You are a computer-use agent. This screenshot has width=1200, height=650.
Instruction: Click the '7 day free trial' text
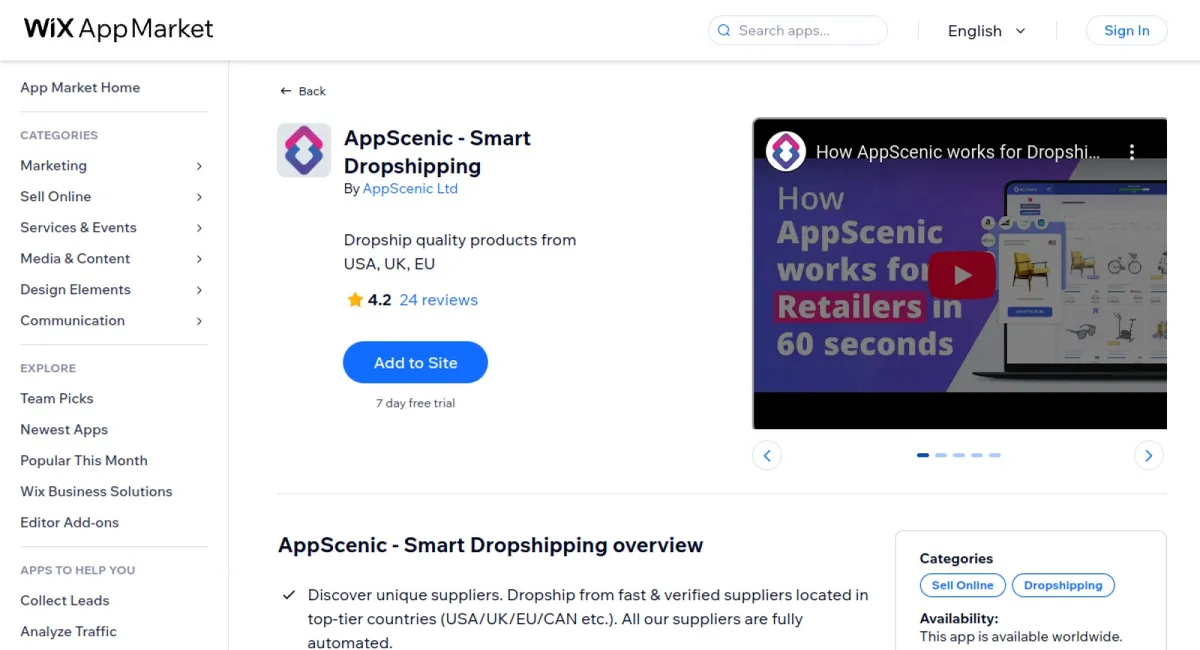[415, 404]
